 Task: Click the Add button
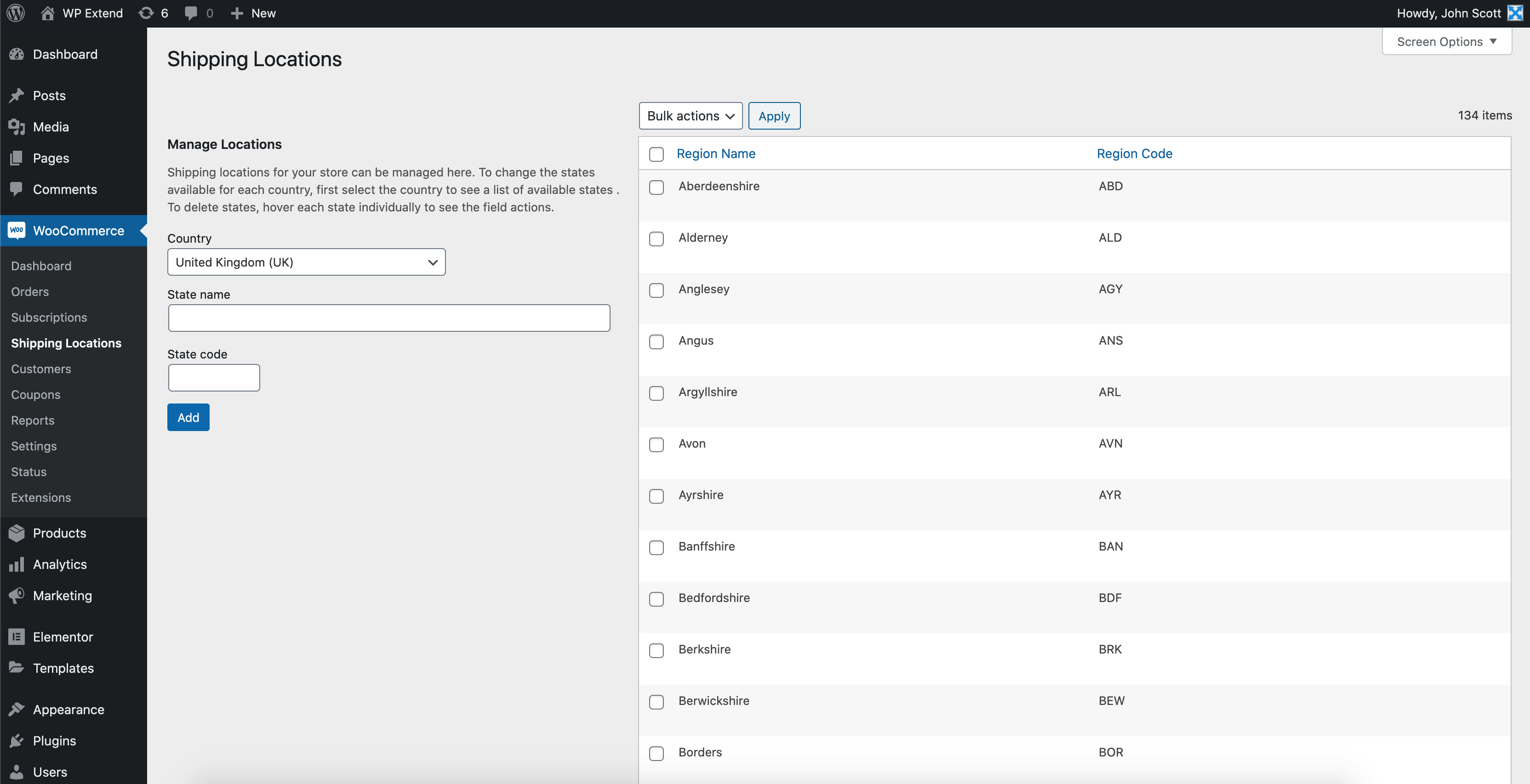pos(188,417)
